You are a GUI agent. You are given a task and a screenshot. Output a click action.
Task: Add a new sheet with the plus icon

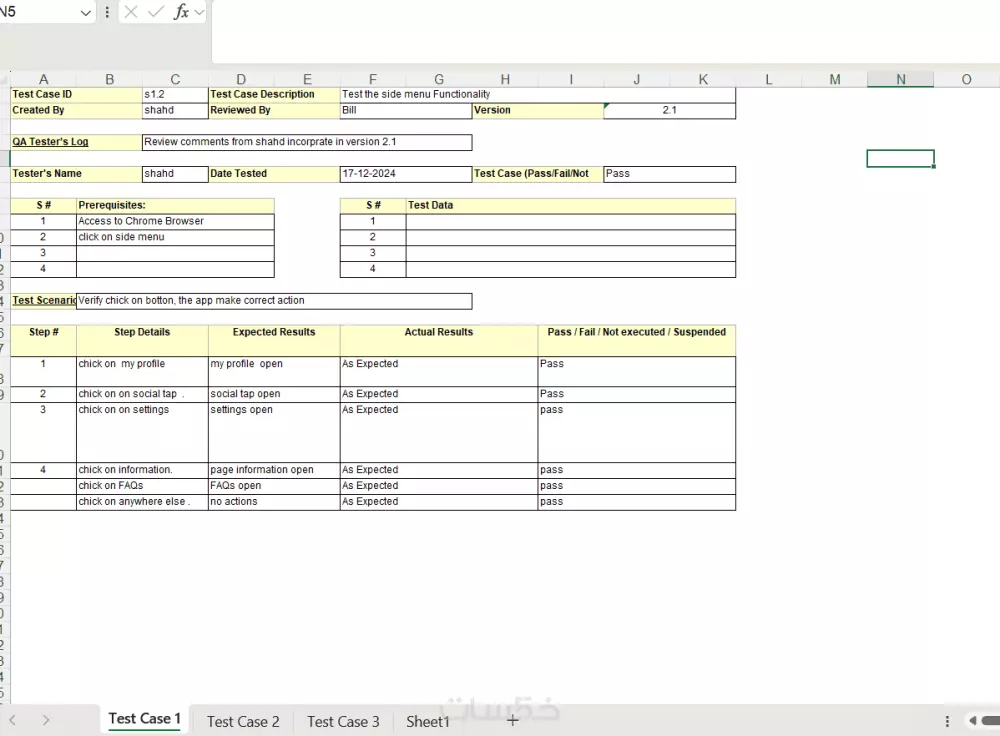point(512,721)
